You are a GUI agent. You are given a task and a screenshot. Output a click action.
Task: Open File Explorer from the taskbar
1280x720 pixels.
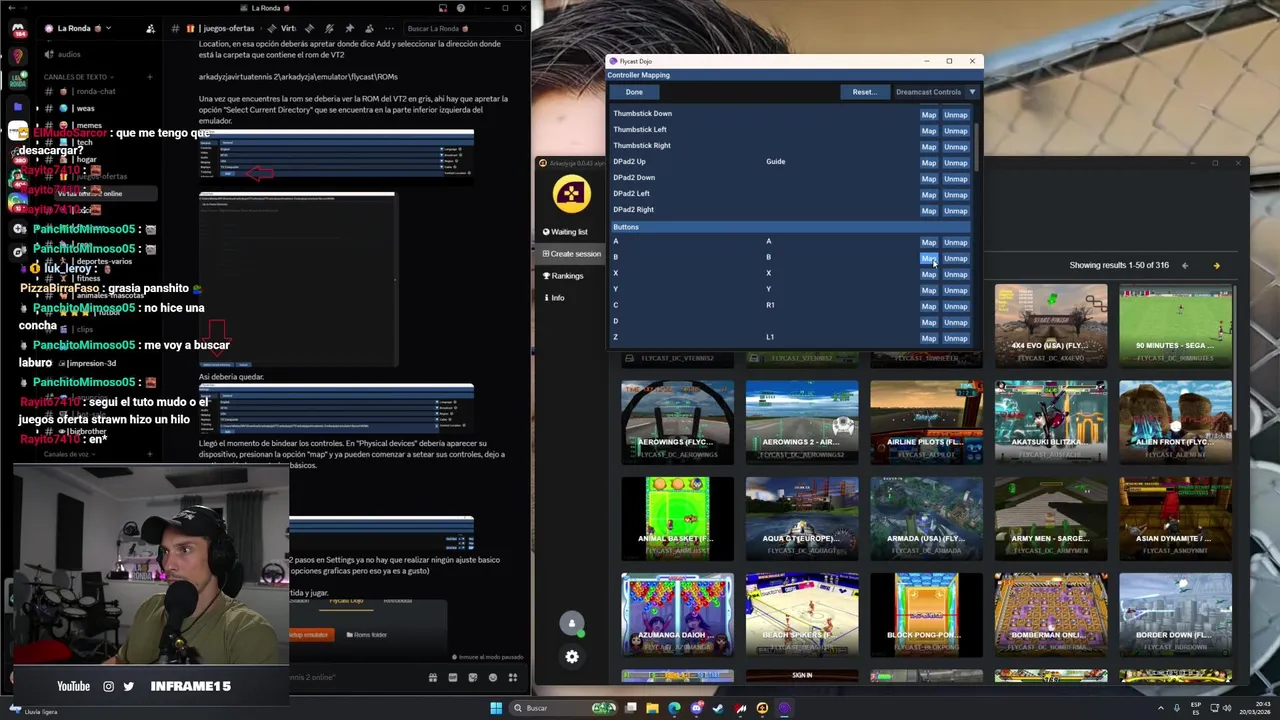pos(652,708)
